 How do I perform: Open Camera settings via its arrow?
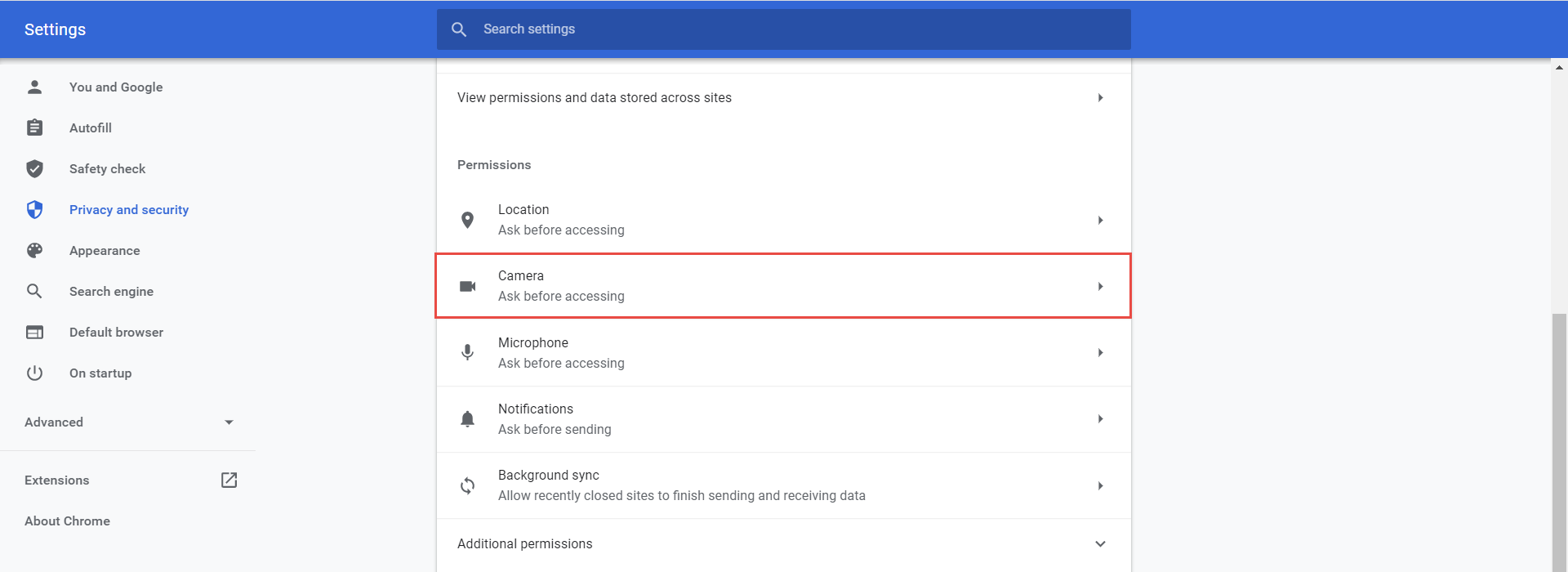1100,286
